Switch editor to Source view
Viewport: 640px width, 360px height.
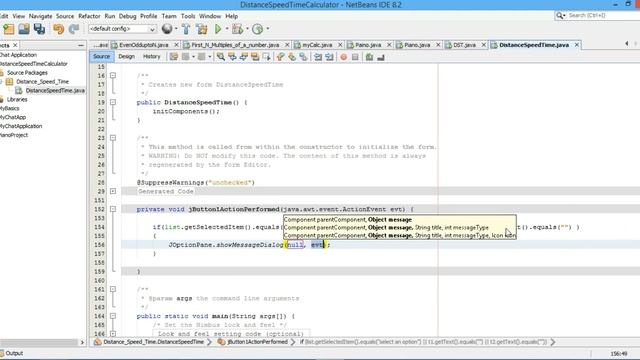[101, 57]
